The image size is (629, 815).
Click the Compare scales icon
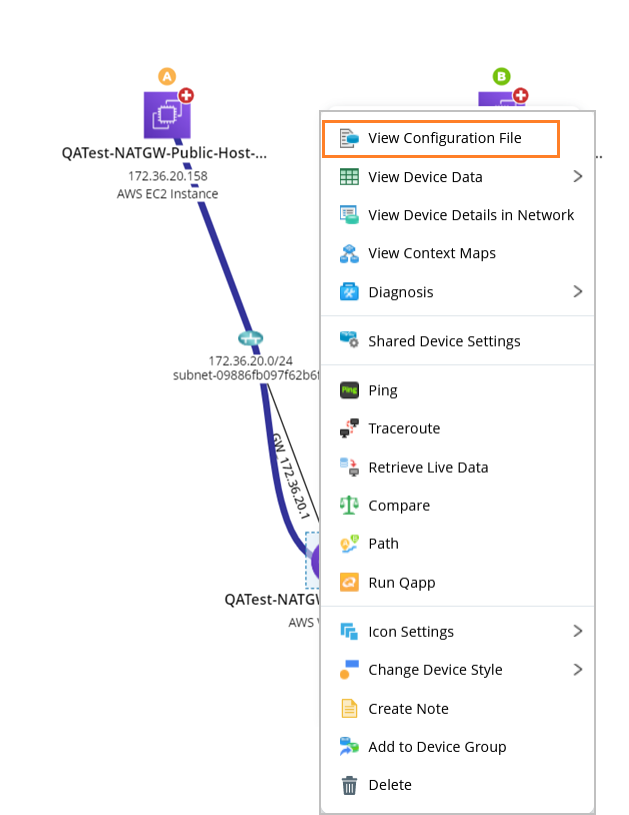pyautogui.click(x=349, y=506)
